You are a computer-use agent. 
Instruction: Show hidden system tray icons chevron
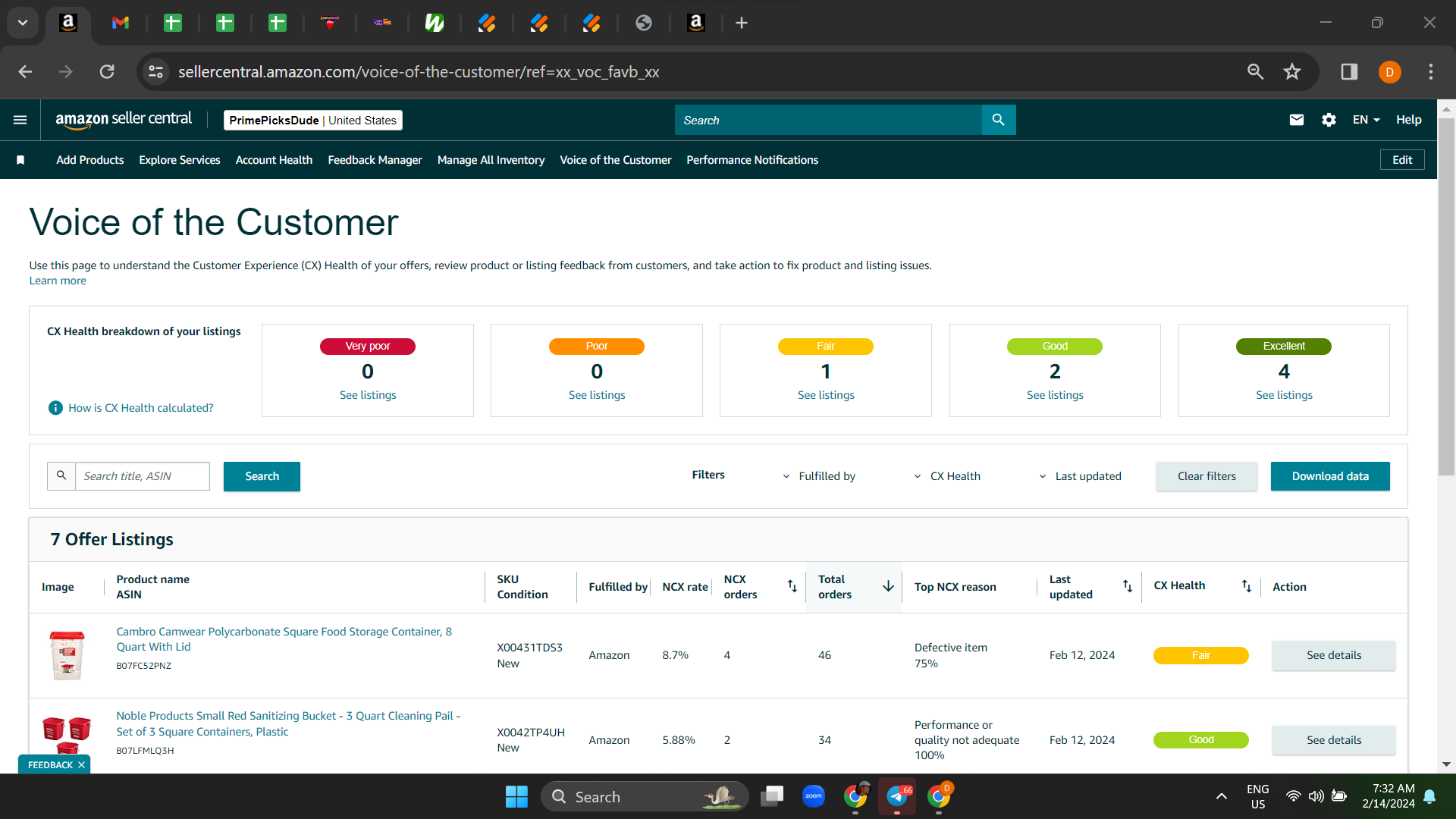[1221, 796]
